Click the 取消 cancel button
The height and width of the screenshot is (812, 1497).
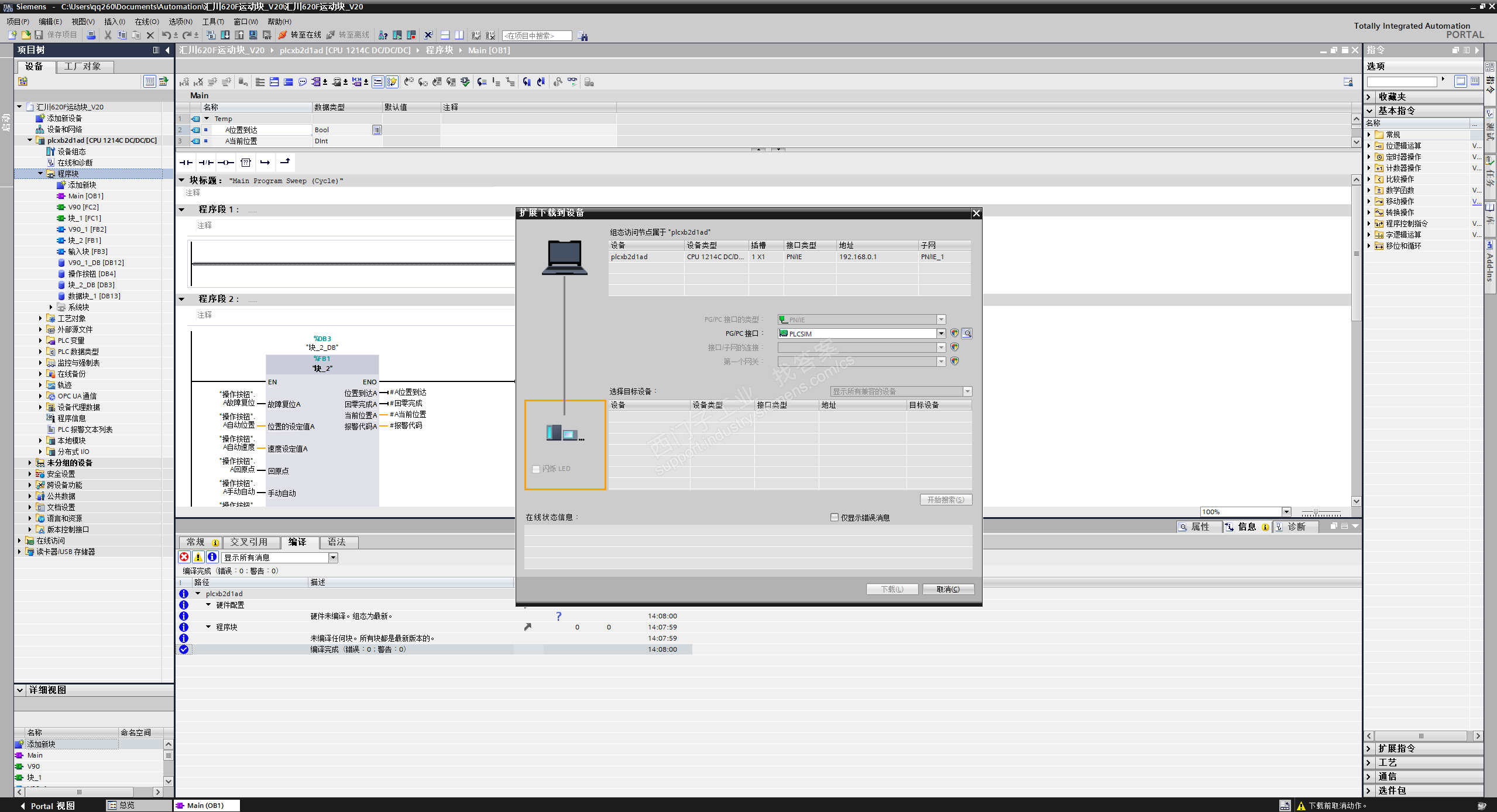coord(948,589)
